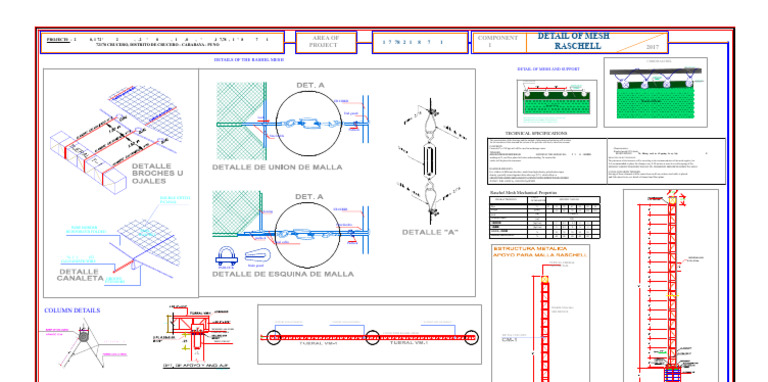This screenshot has height=382, width=768.
Task: Click the 'DETALLE DE ESQUINA DE MALLA' caption
Action: [283, 274]
